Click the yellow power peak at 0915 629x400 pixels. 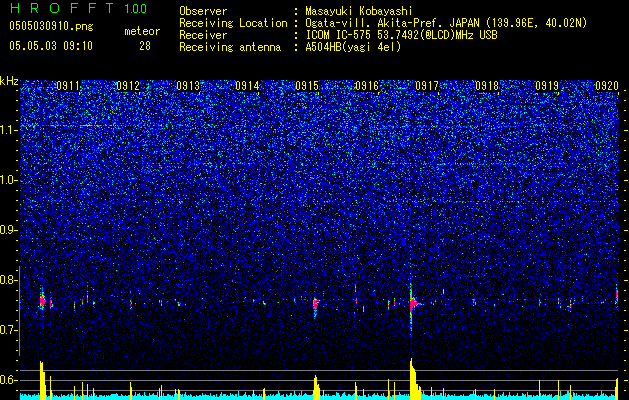[x=317, y=387]
